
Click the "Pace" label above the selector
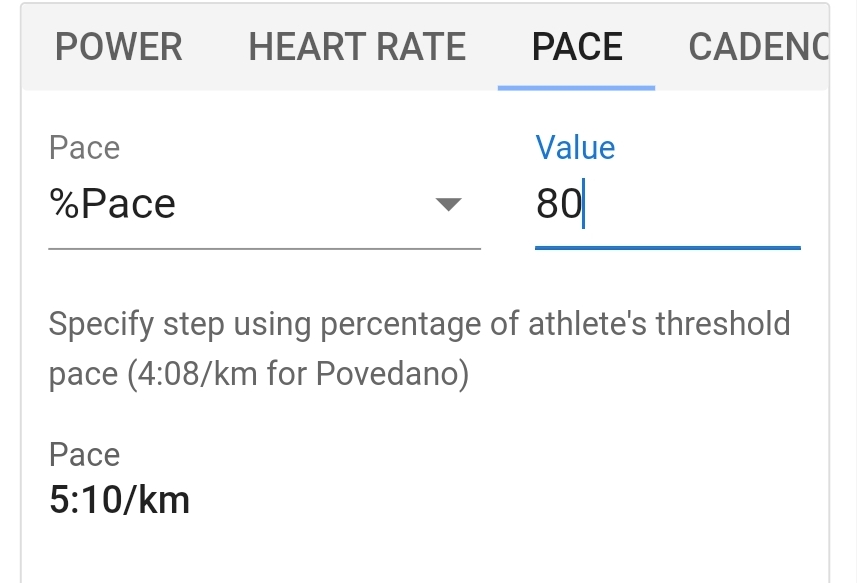point(84,148)
